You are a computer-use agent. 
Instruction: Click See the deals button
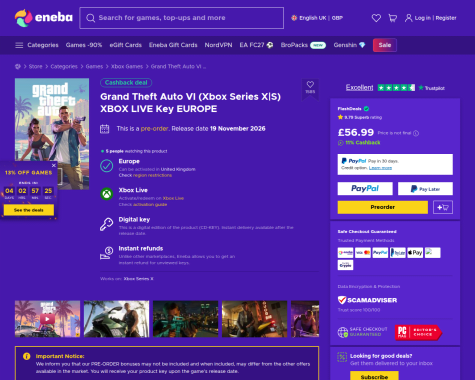[29, 210]
